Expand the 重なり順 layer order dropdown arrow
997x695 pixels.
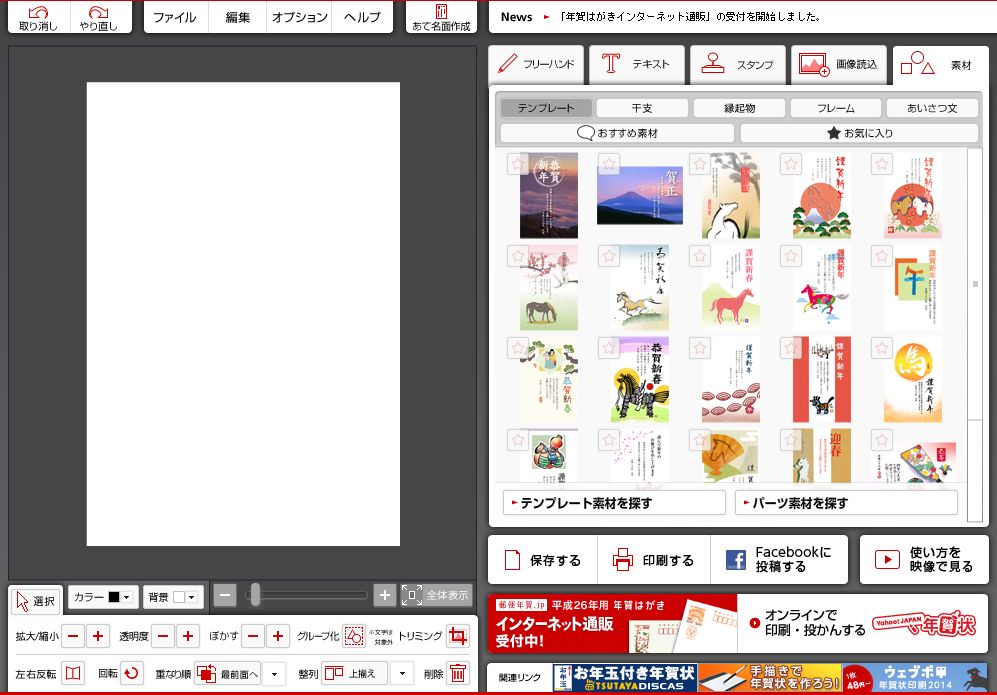(274, 673)
